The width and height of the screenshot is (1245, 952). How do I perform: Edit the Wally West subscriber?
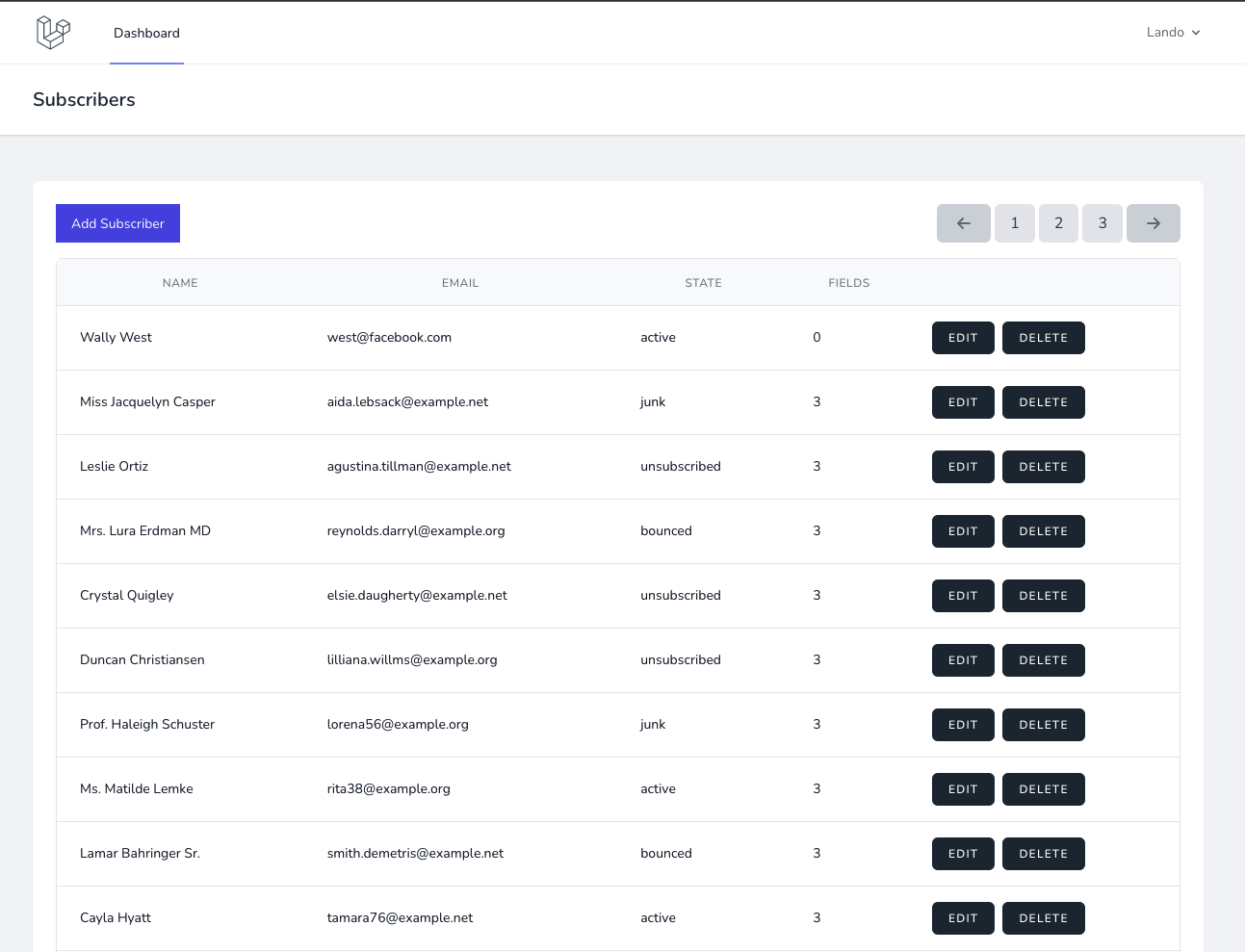point(962,337)
